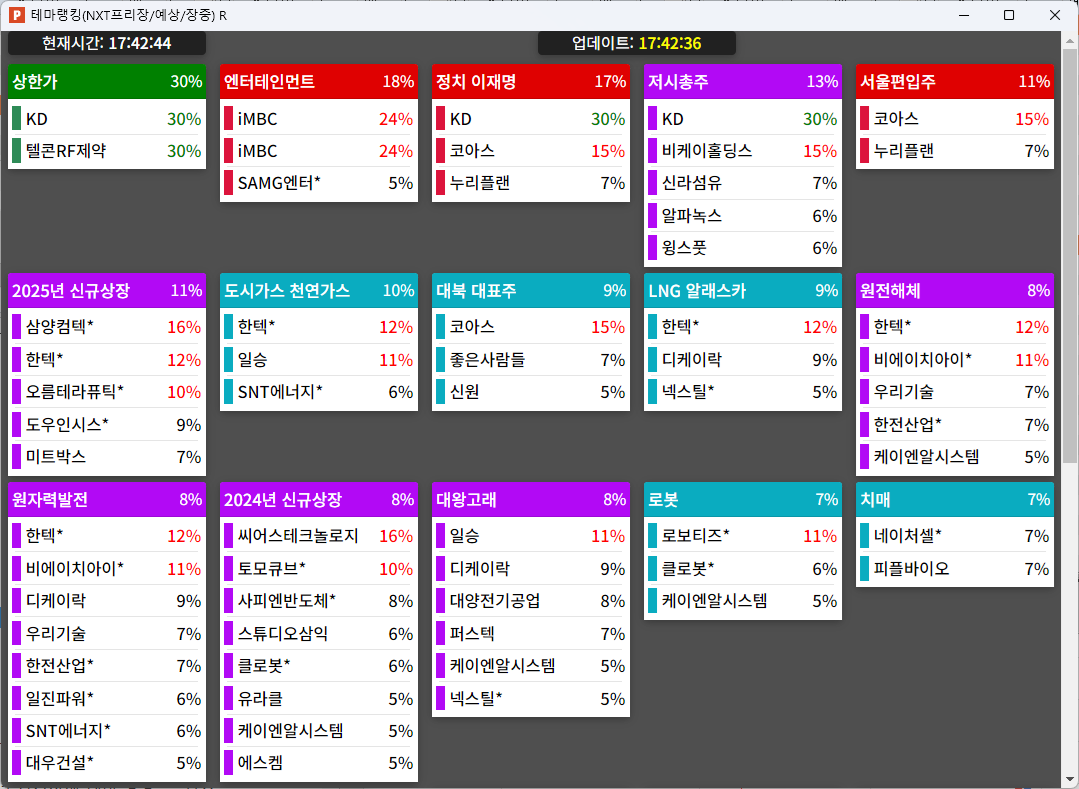Click 넥스틸* in LNG 알래스카 card
The height and width of the screenshot is (789, 1079).
tap(743, 392)
